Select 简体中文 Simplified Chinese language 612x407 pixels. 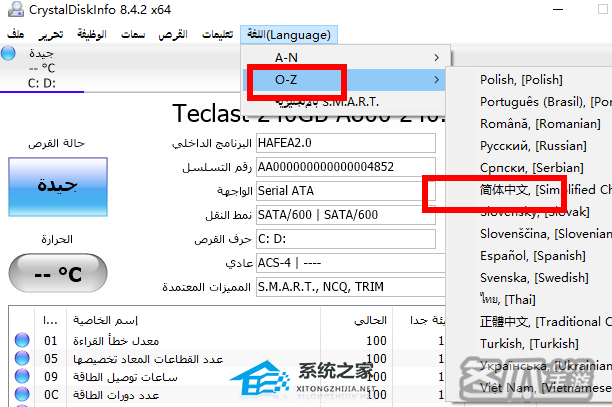tap(545, 190)
